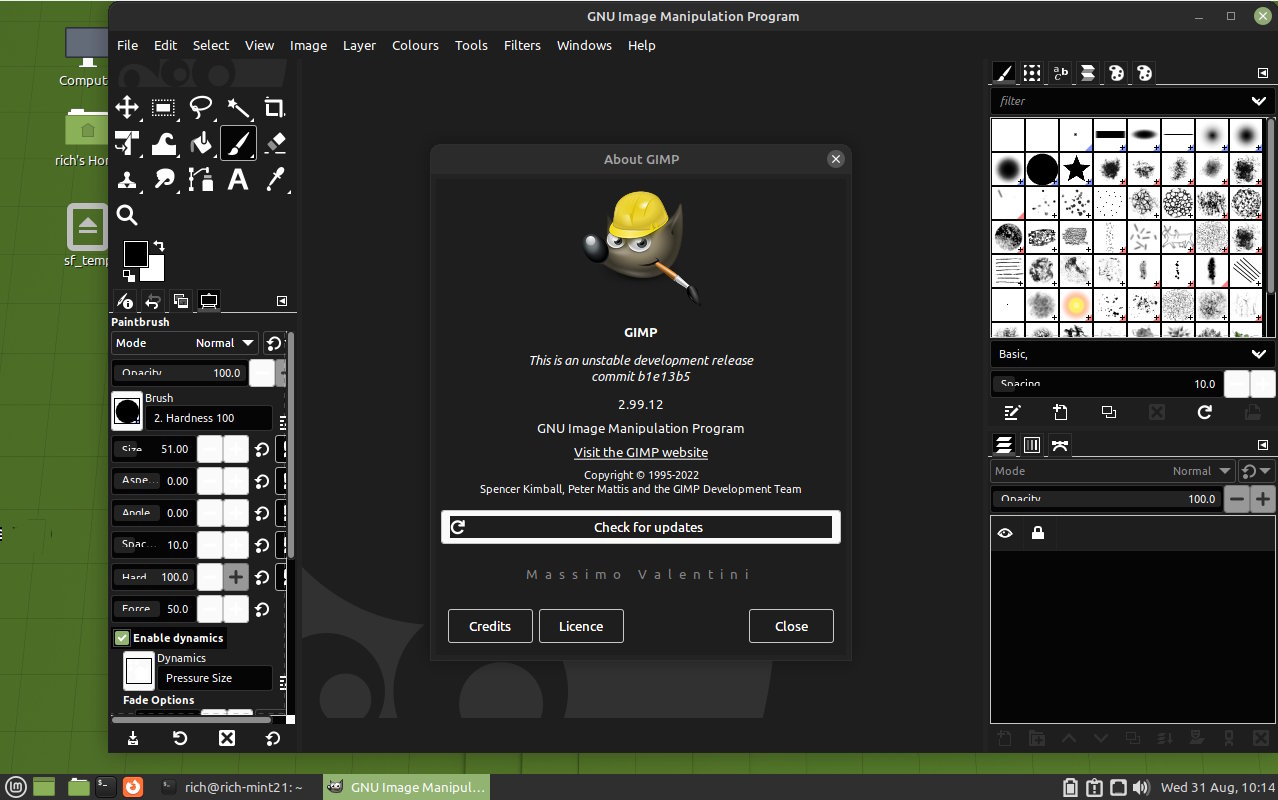Viewport: 1278px width, 800px height.
Task: Click the Check for updates button
Action: coord(640,527)
